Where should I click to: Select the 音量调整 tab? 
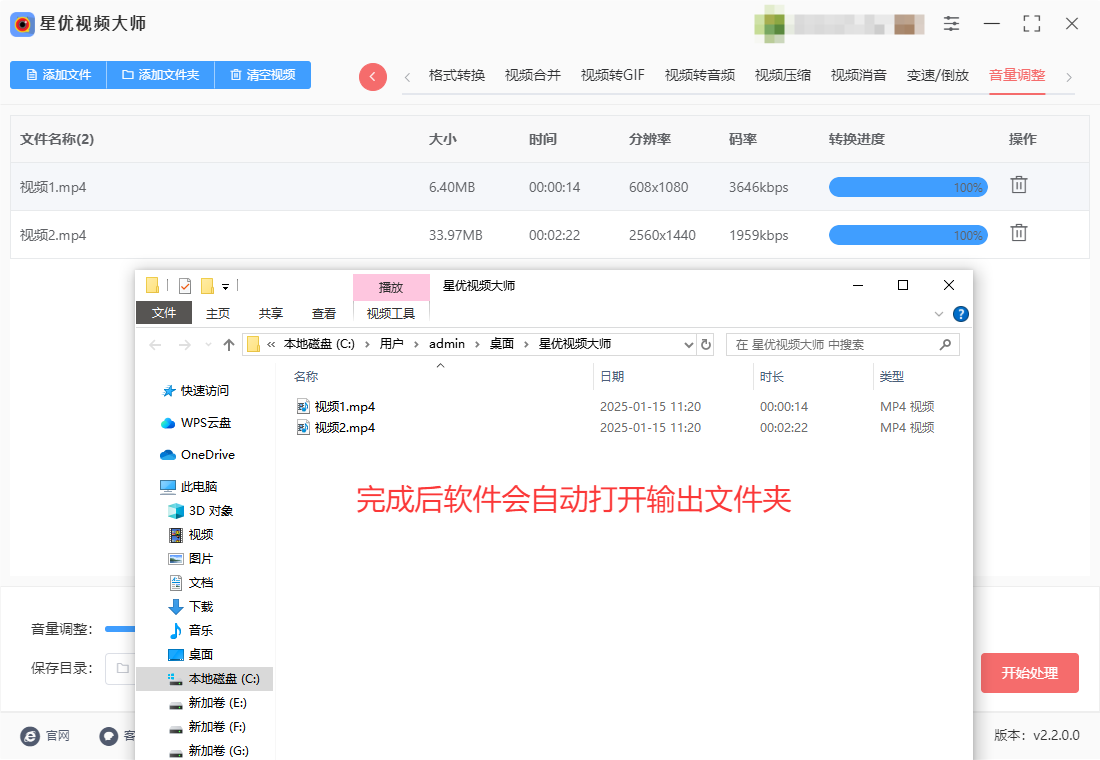1017,75
